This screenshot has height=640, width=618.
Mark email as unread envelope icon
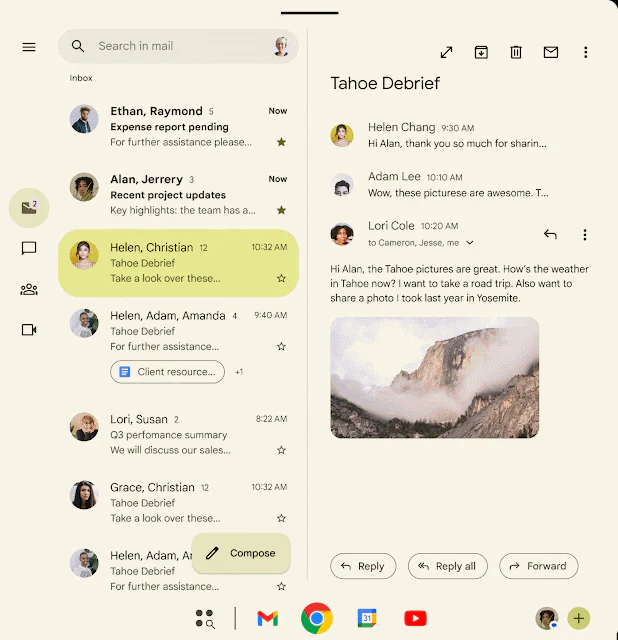point(550,52)
